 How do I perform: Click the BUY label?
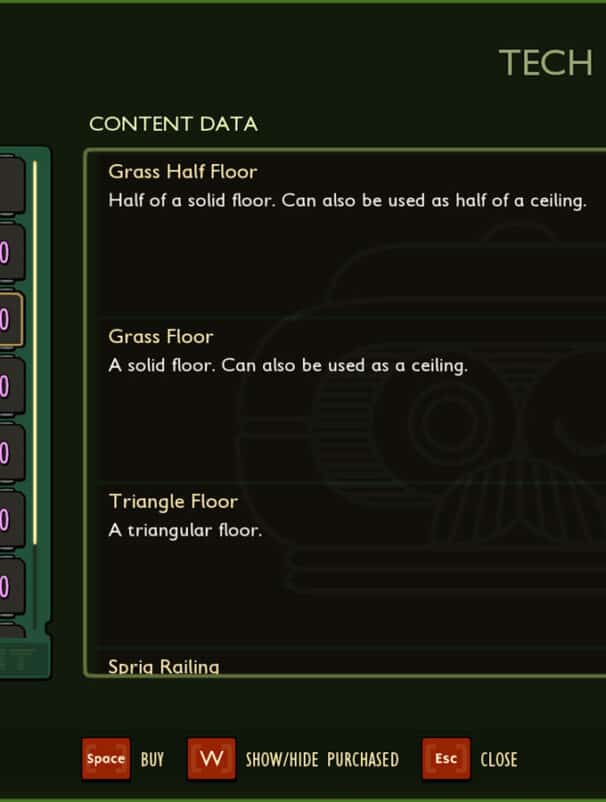pos(152,760)
